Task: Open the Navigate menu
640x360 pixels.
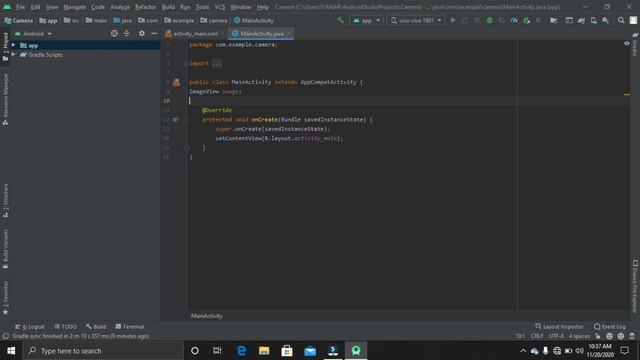Action: coord(75,7)
